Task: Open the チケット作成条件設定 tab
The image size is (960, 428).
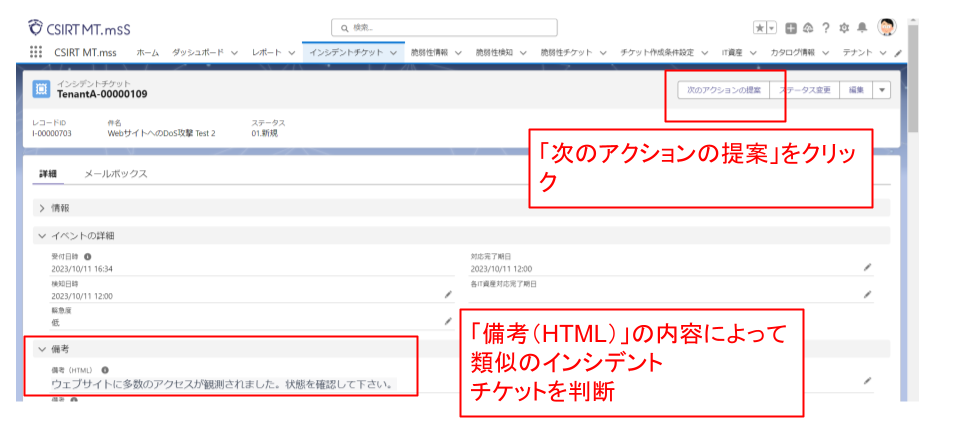Action: click(657, 53)
